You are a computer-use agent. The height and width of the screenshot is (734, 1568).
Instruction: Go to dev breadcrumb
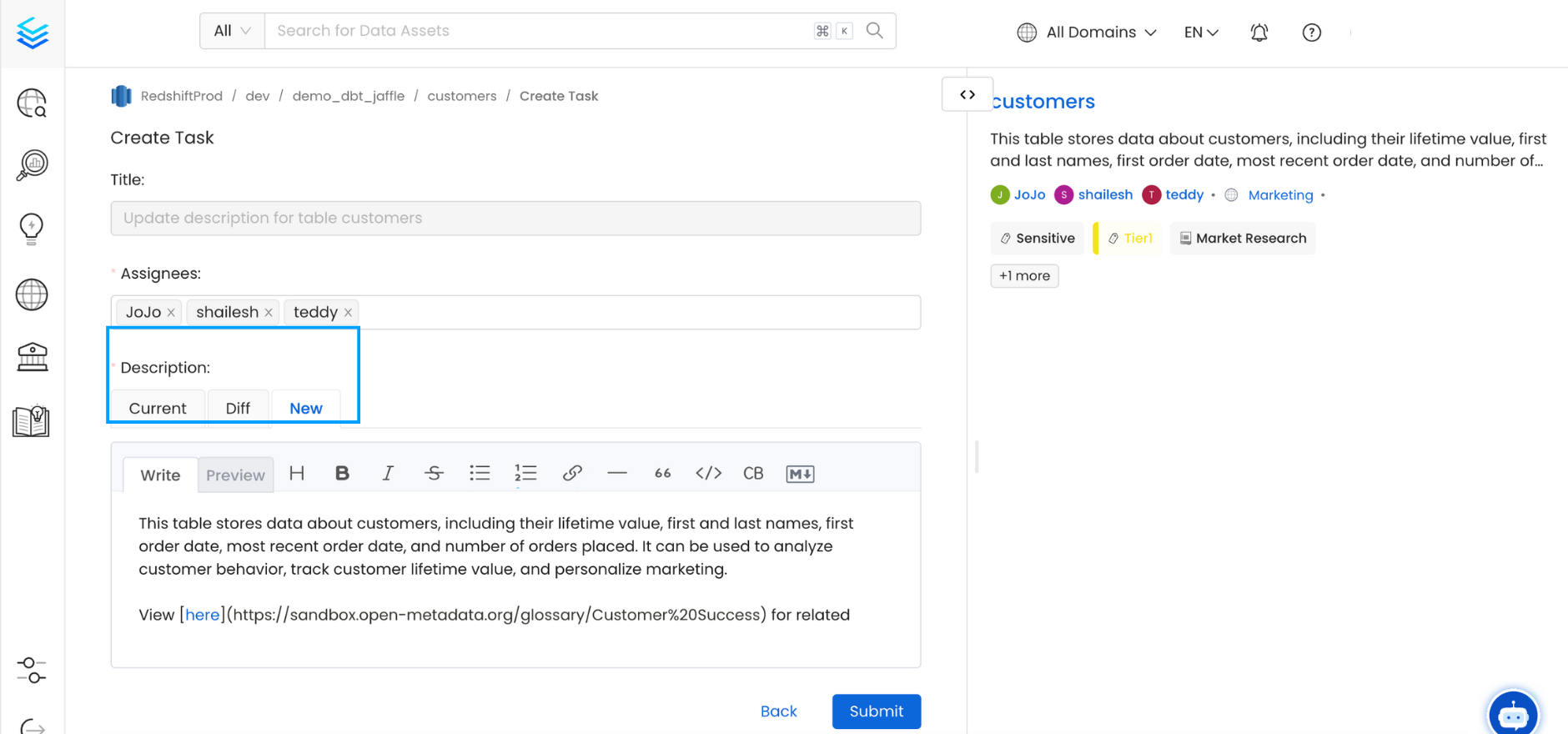tap(258, 97)
